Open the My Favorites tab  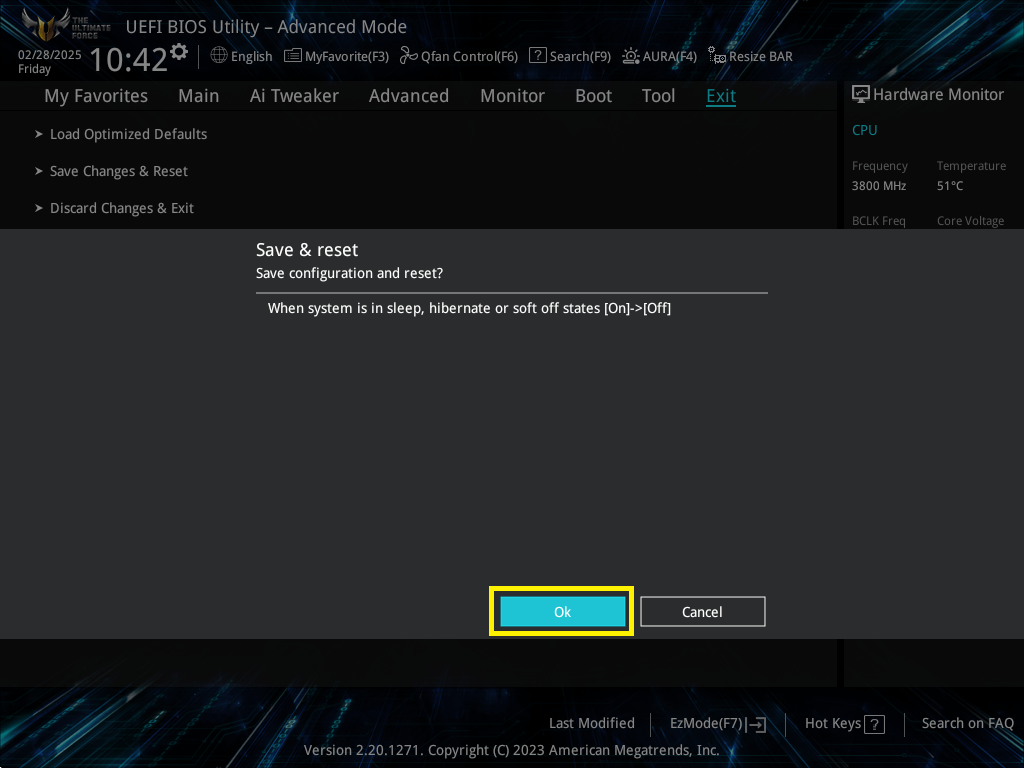(x=96, y=96)
